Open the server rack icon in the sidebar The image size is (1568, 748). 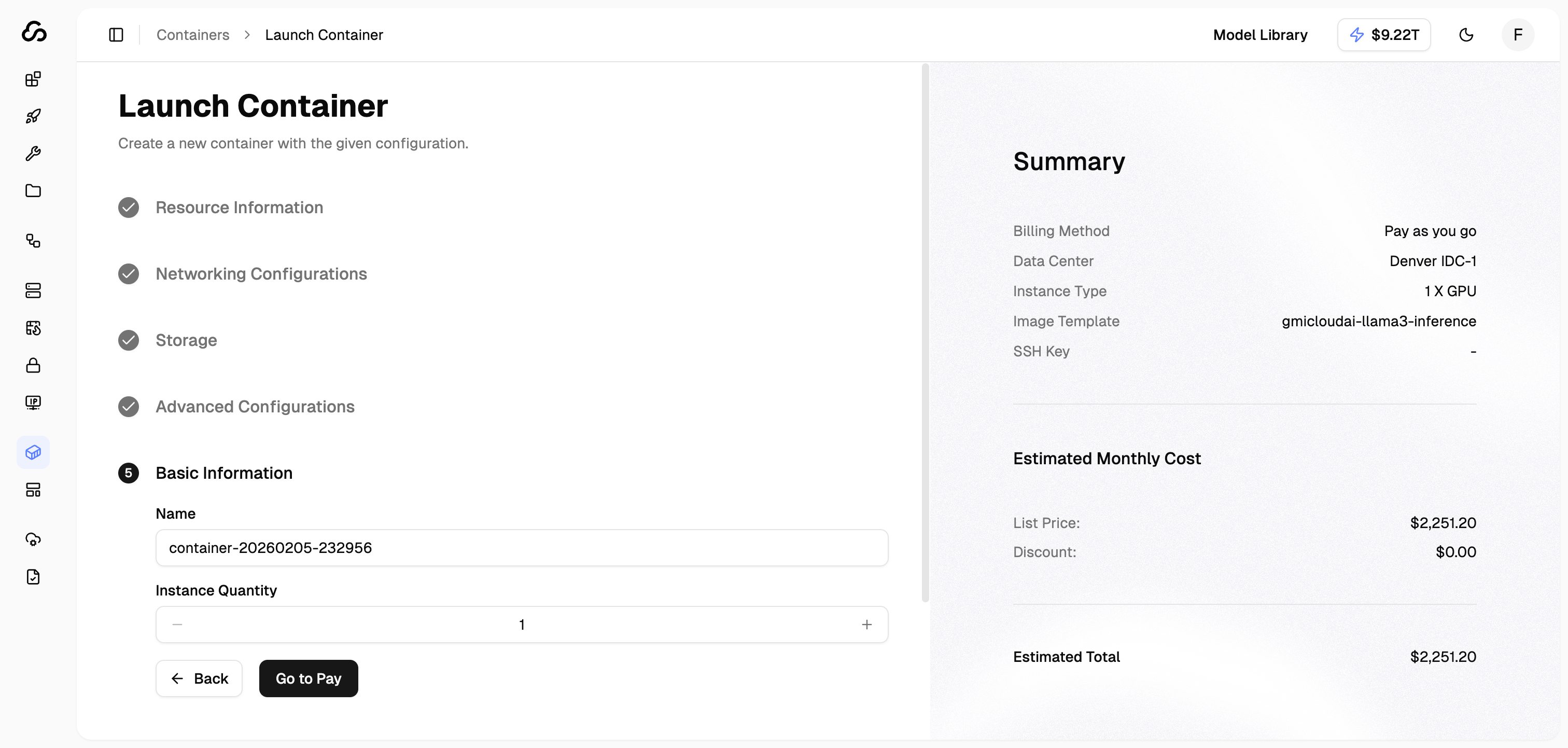pyautogui.click(x=33, y=290)
